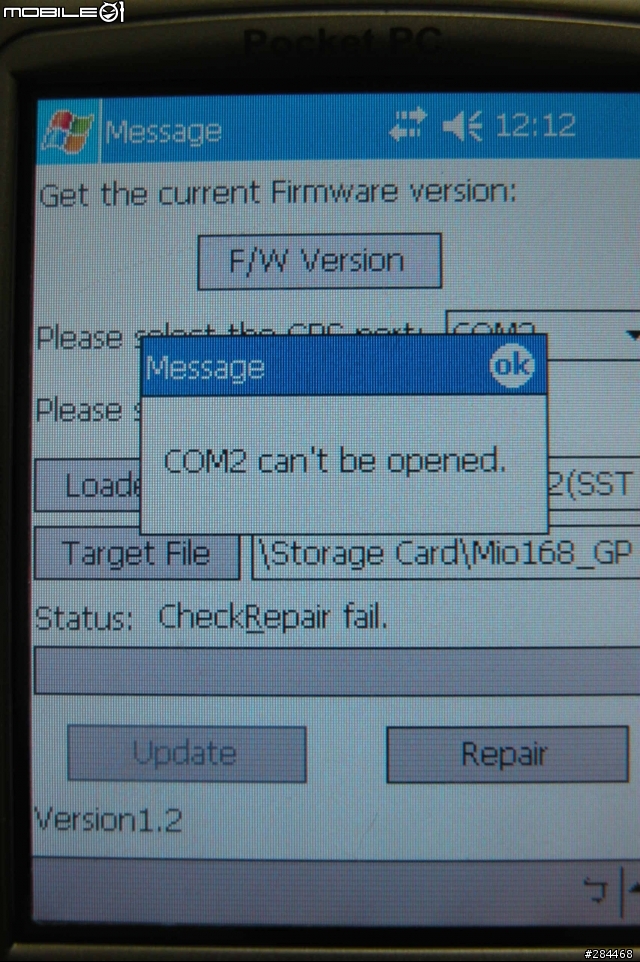Click the status progress bar
The width and height of the screenshot is (640, 962).
[x=337, y=671]
